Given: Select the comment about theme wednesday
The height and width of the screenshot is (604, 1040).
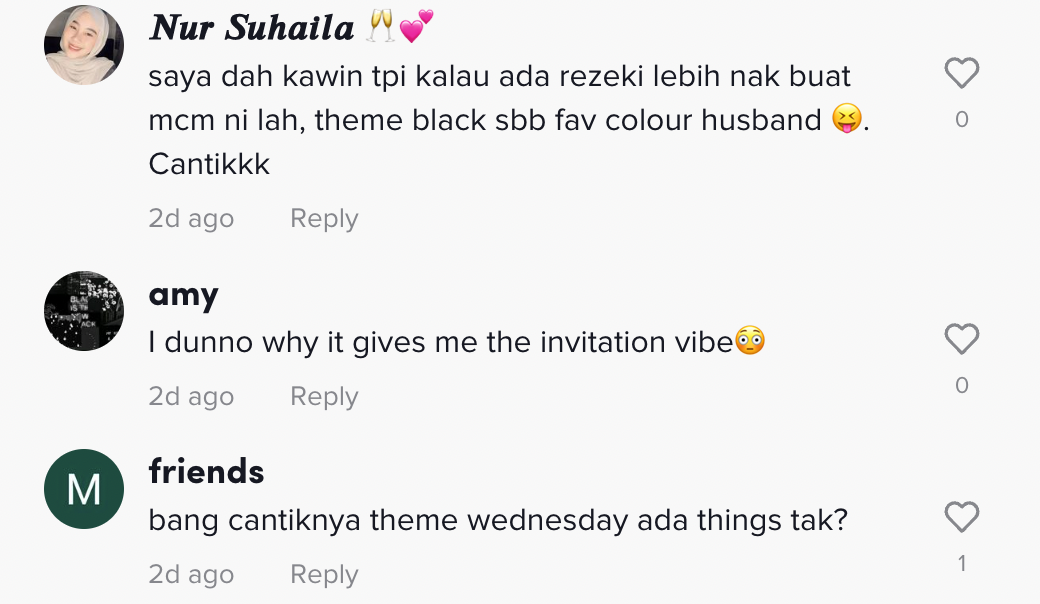Looking at the screenshot, I should click(x=497, y=521).
